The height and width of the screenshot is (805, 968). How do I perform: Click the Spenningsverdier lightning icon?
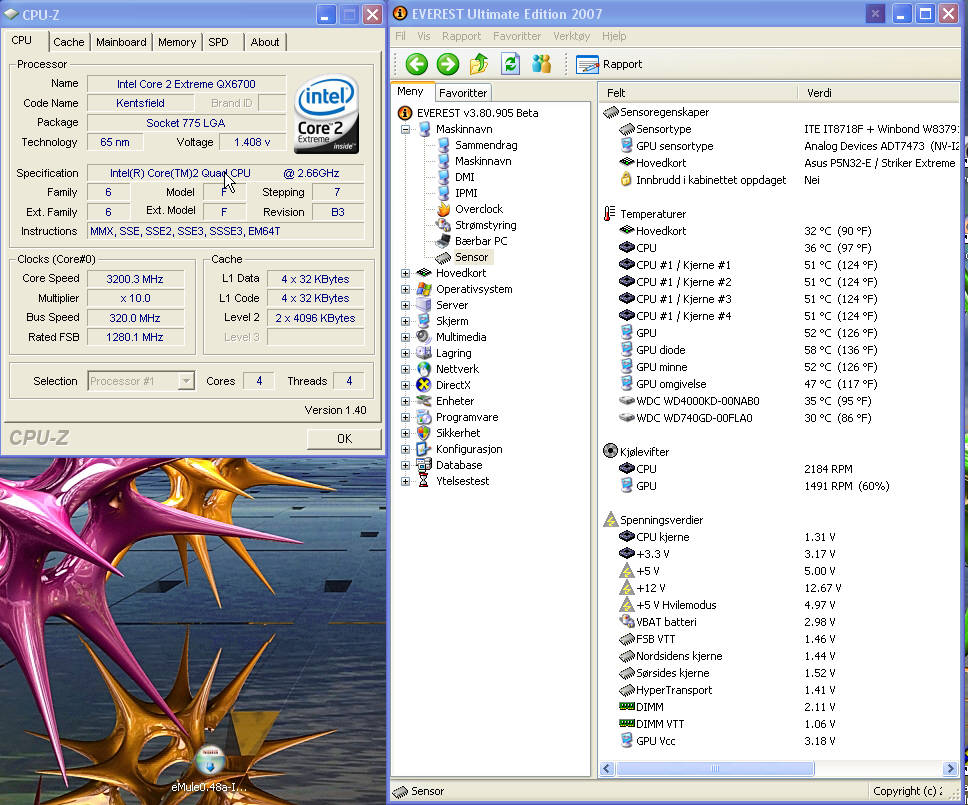pyautogui.click(x=610, y=520)
